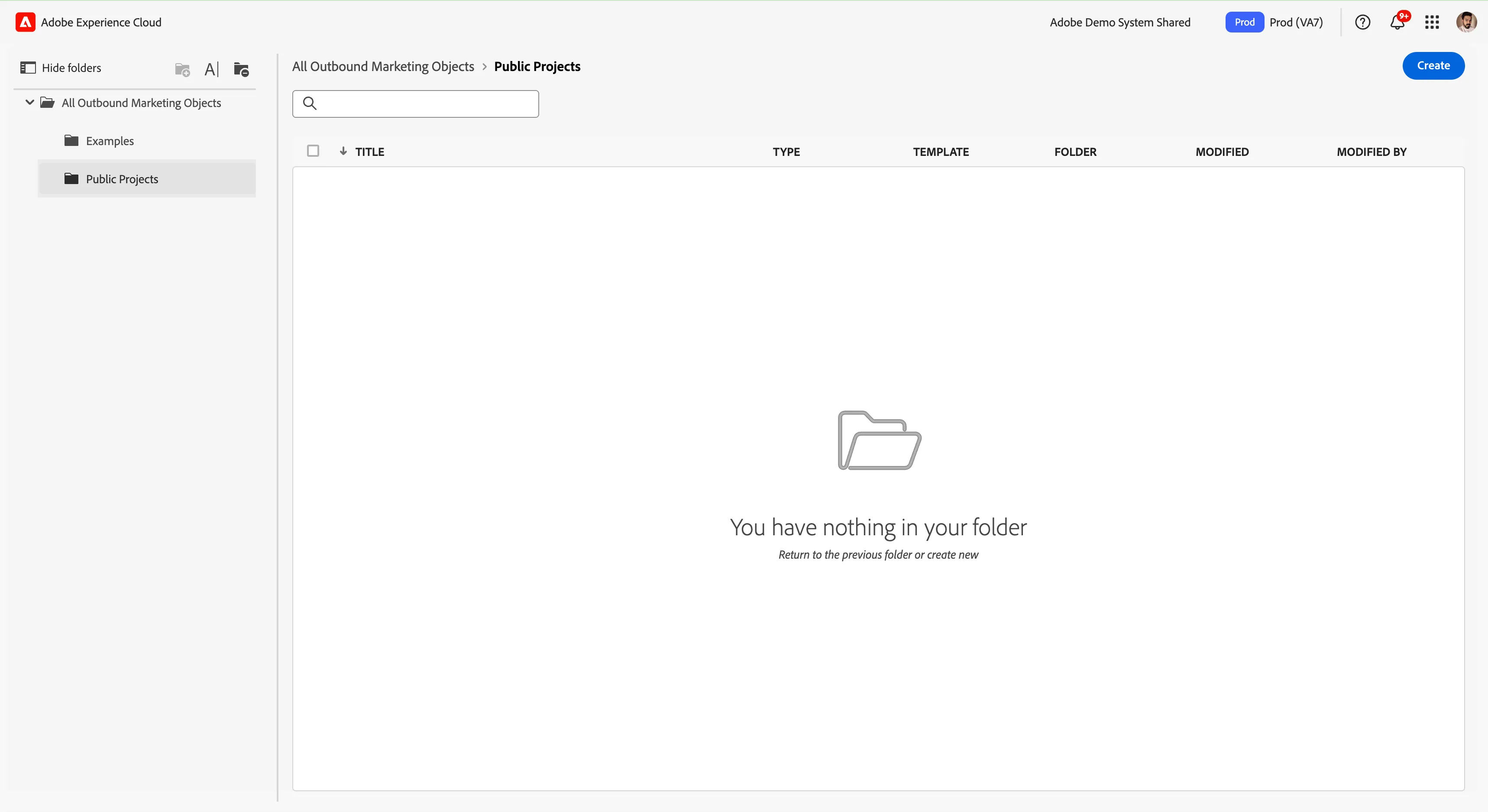
Task: Click the rename folder icon
Action: [x=211, y=70]
